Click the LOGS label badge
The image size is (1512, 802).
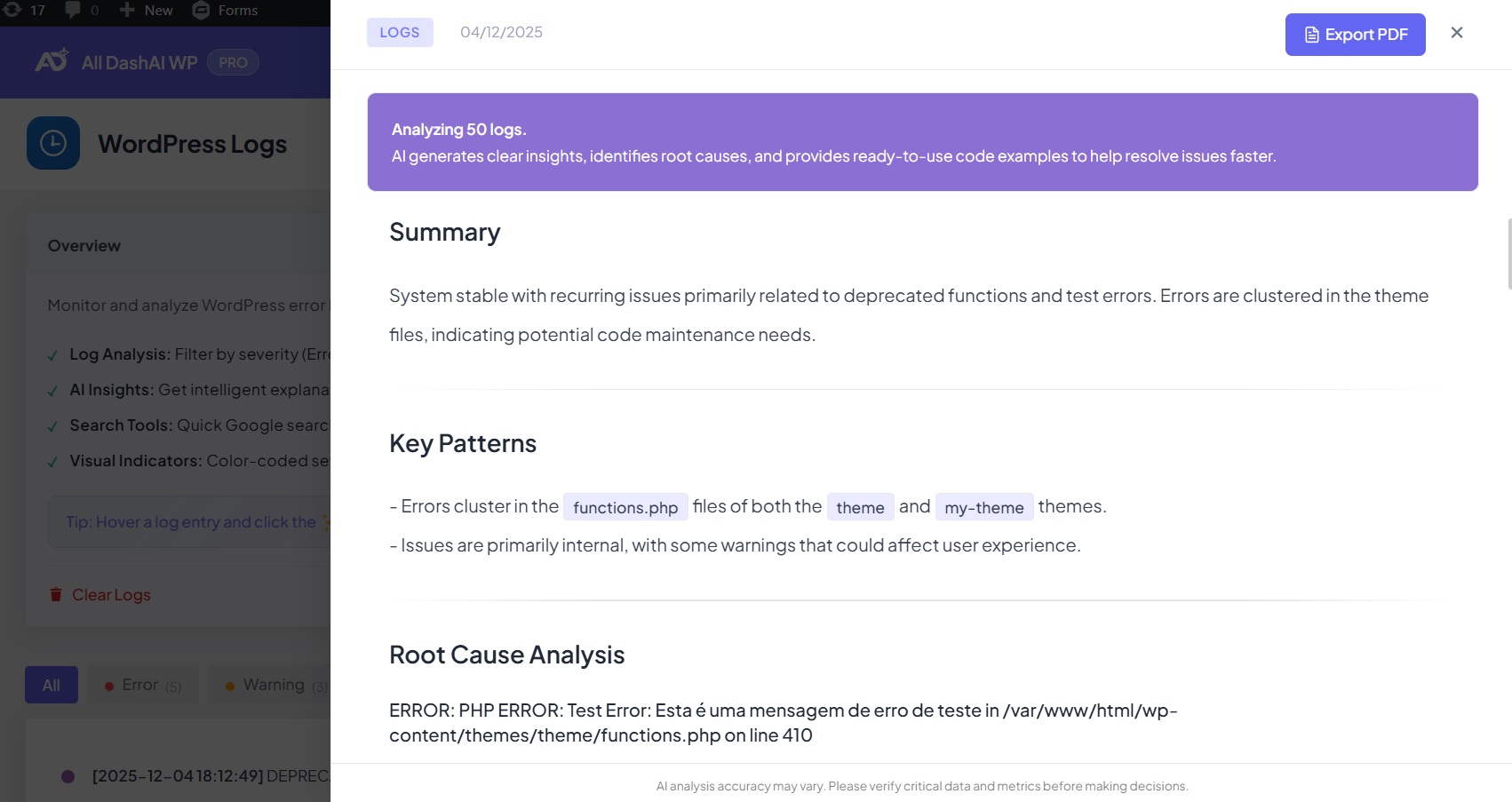pos(400,32)
